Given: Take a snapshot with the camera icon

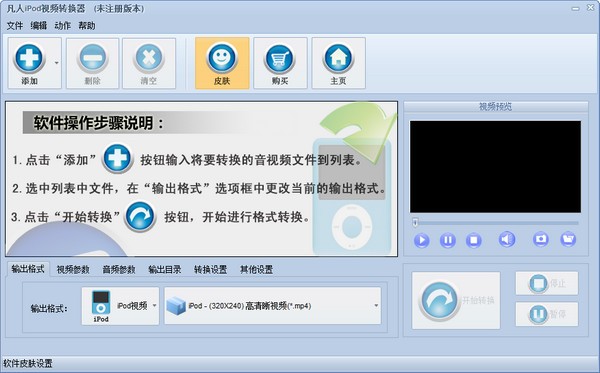Looking at the screenshot, I should point(540,239).
